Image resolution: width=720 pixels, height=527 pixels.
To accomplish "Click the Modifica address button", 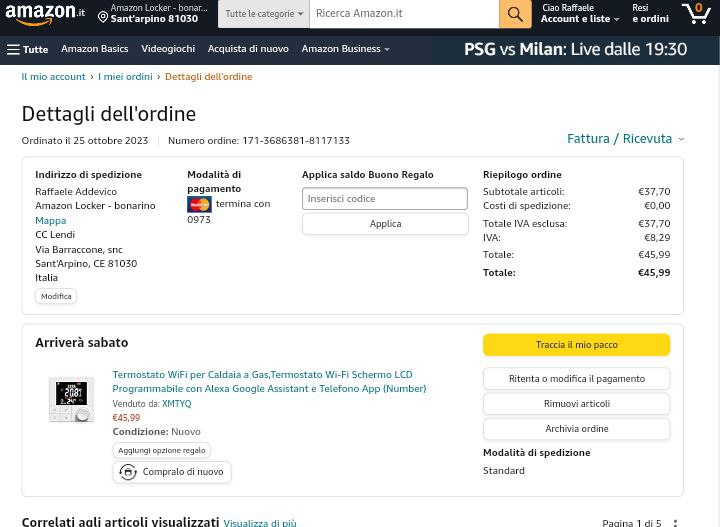I will [x=56, y=297].
